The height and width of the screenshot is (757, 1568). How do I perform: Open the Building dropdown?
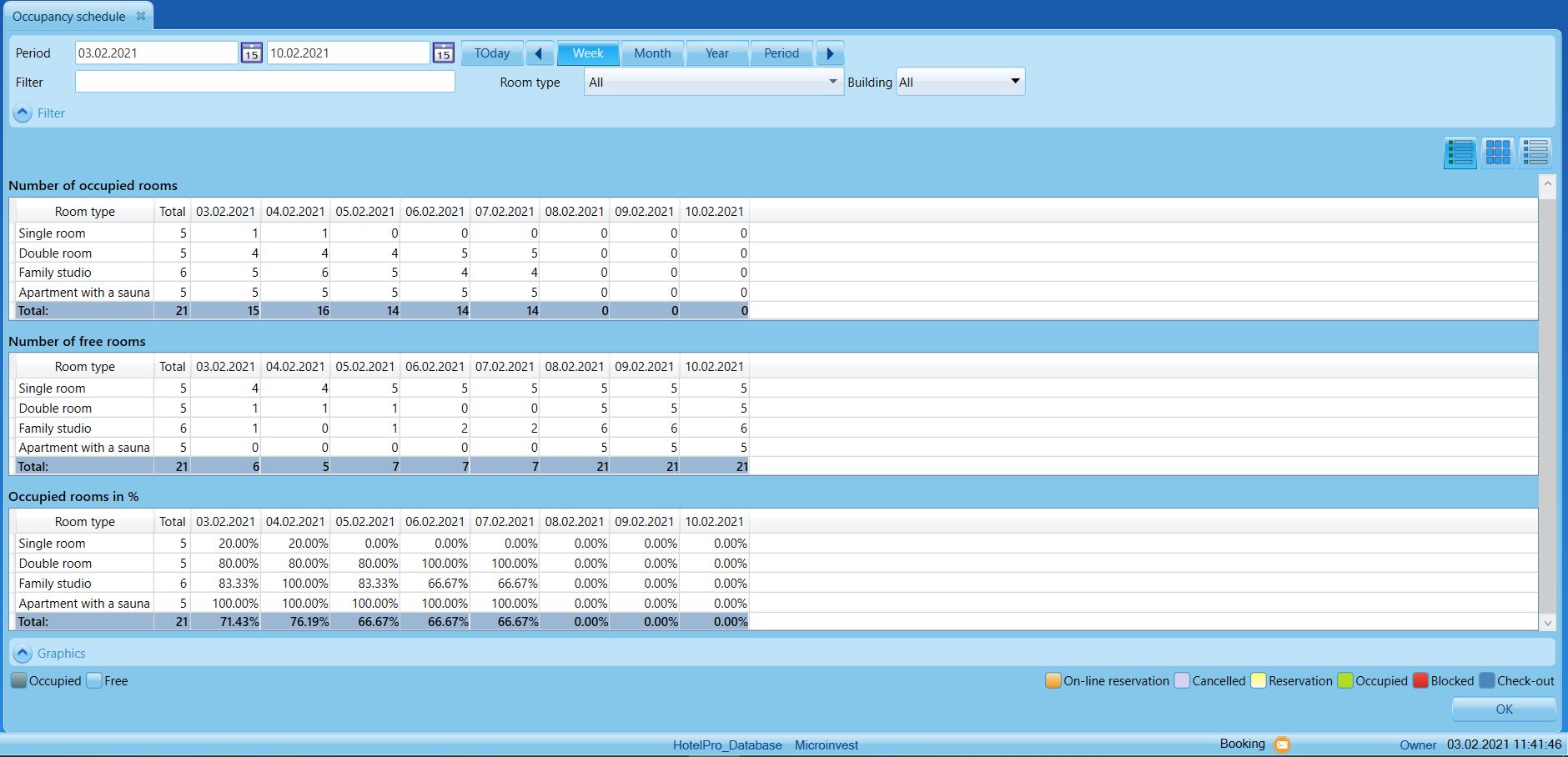tap(960, 82)
